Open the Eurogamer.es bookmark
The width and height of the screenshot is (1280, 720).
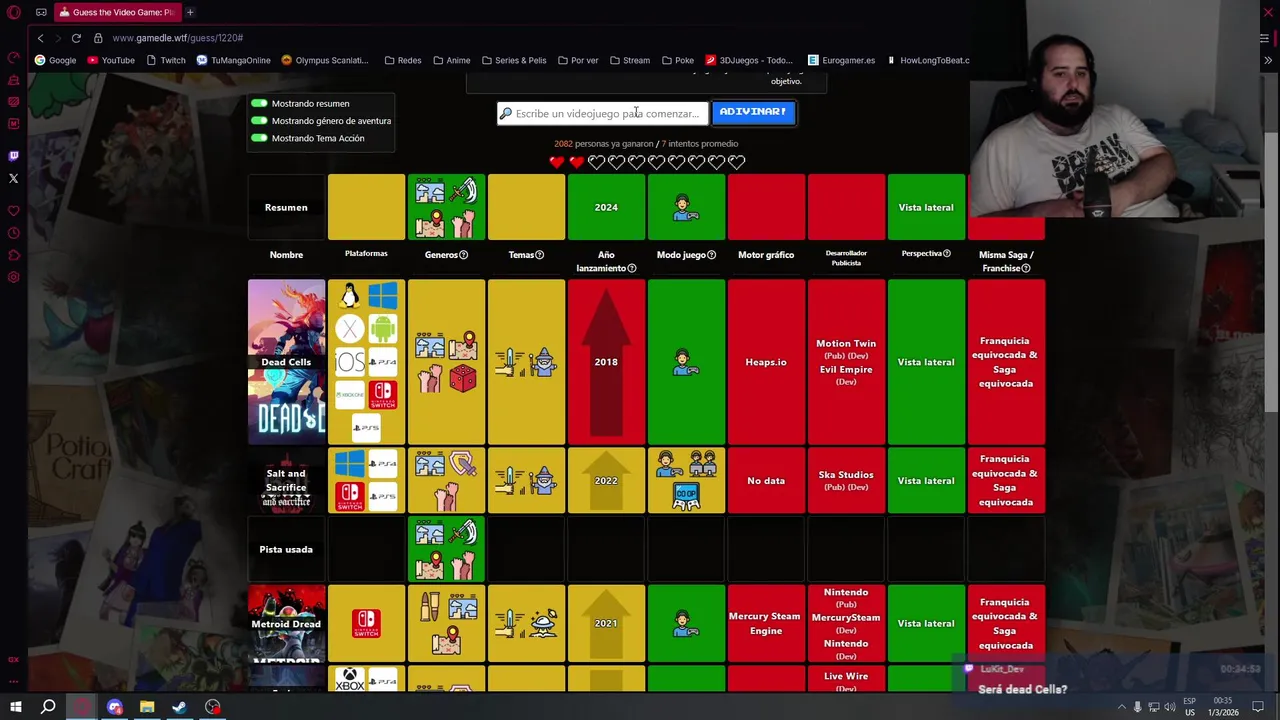(x=842, y=60)
